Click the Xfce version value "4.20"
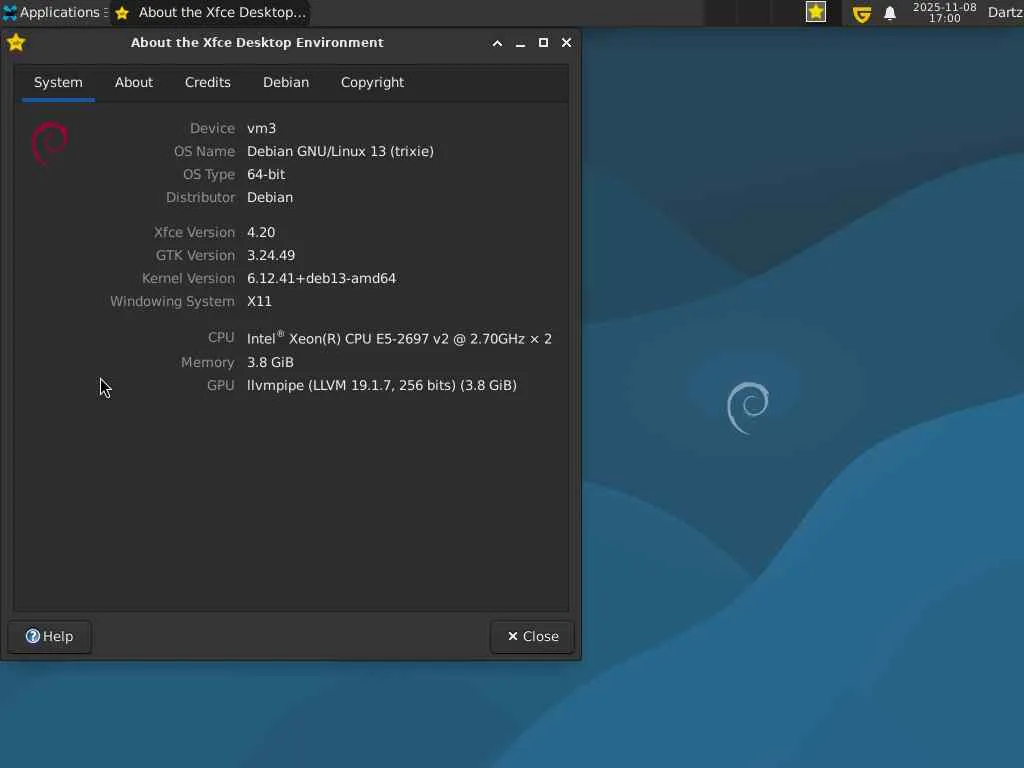The image size is (1024, 768). pos(261,232)
